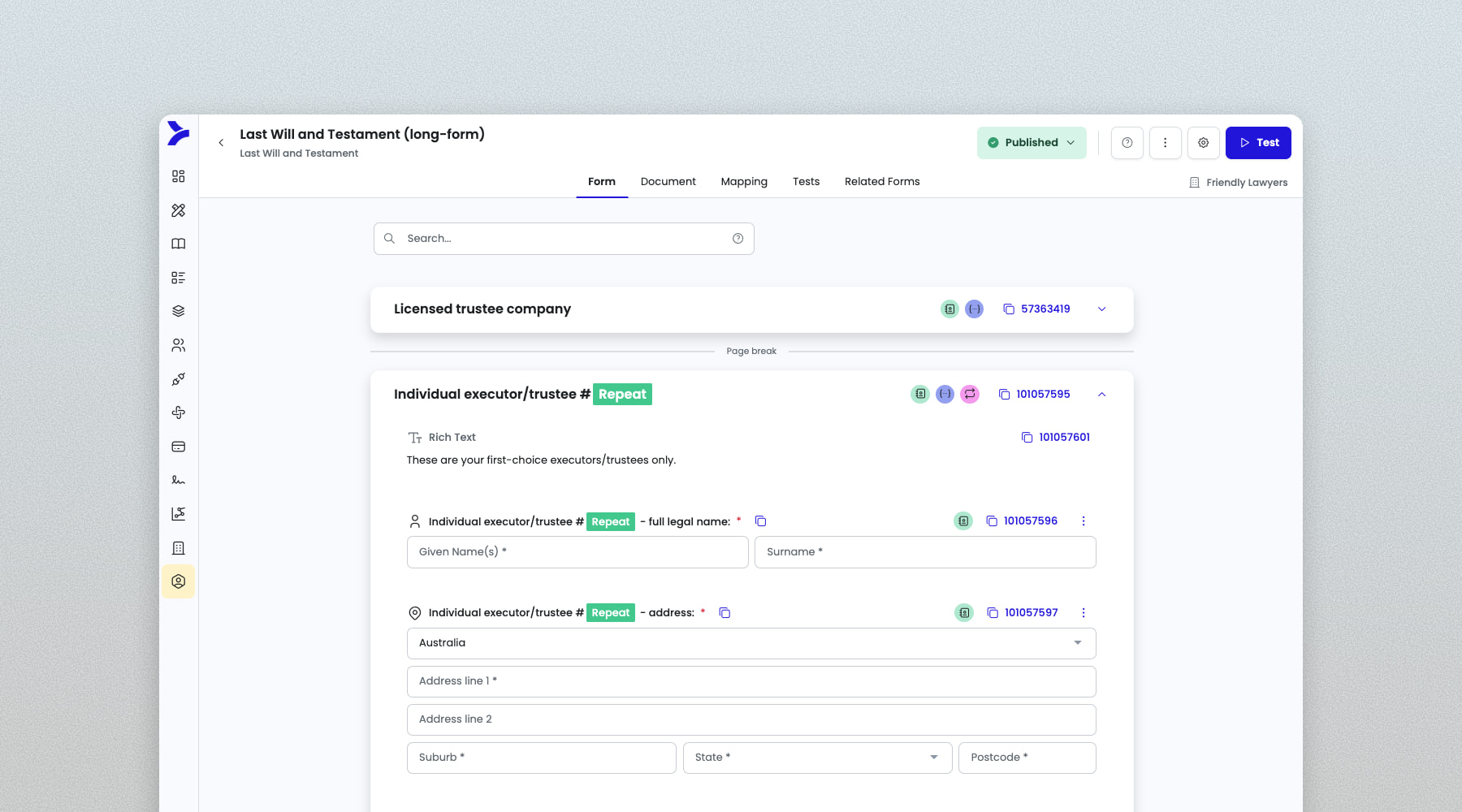Click the help question mark button in header
Screen dimensions: 1462x812
1127,143
